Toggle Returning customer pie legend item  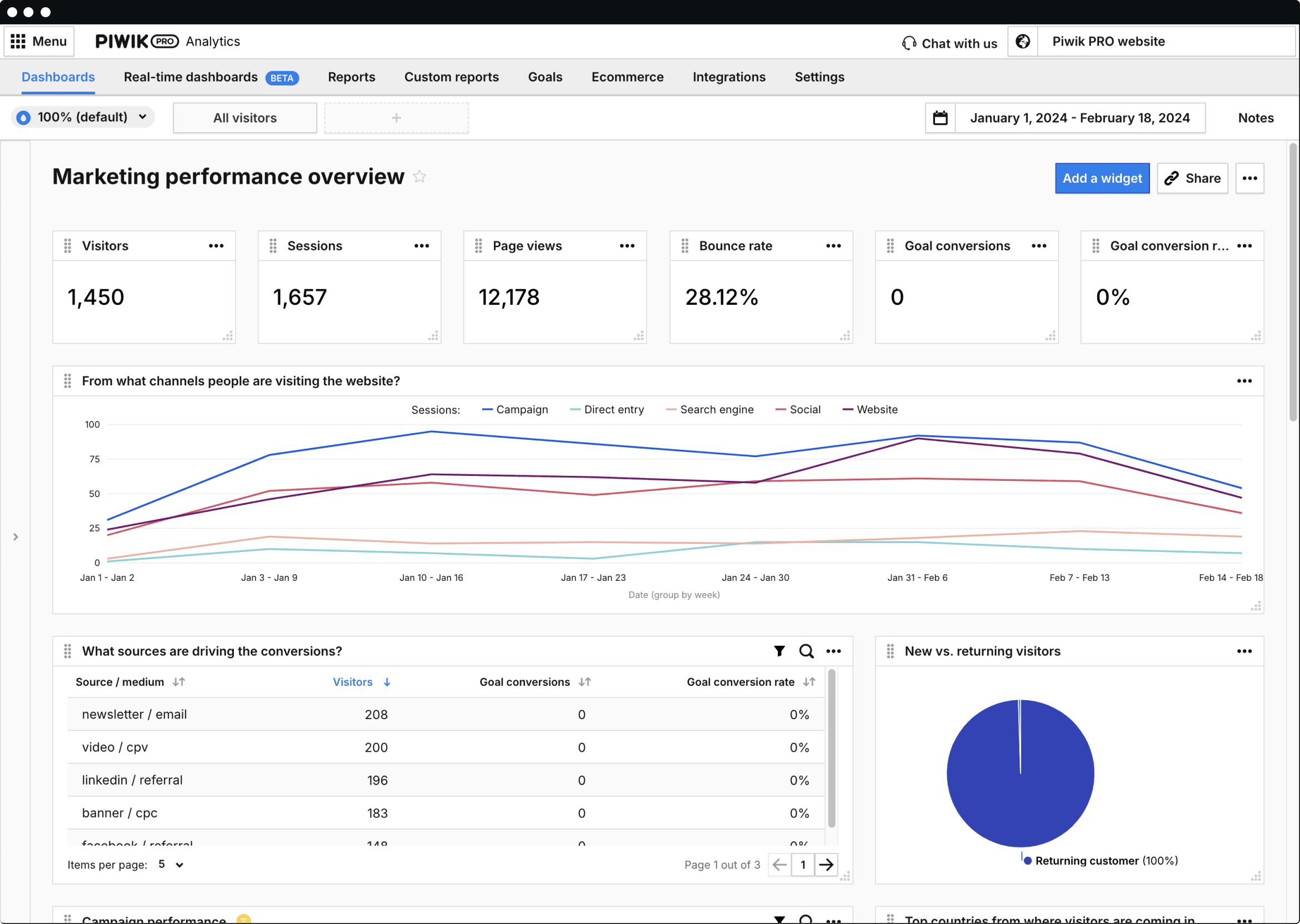[x=1100, y=861]
